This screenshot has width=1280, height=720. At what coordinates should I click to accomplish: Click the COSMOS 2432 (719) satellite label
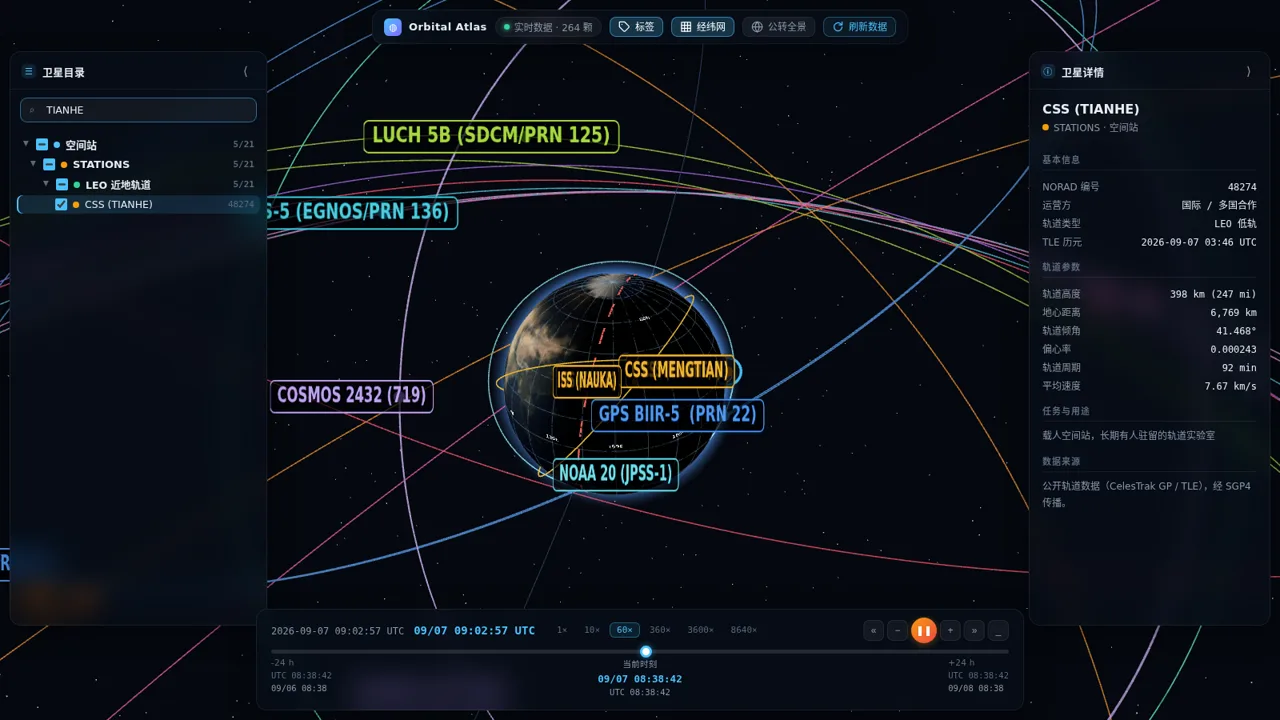(x=351, y=396)
